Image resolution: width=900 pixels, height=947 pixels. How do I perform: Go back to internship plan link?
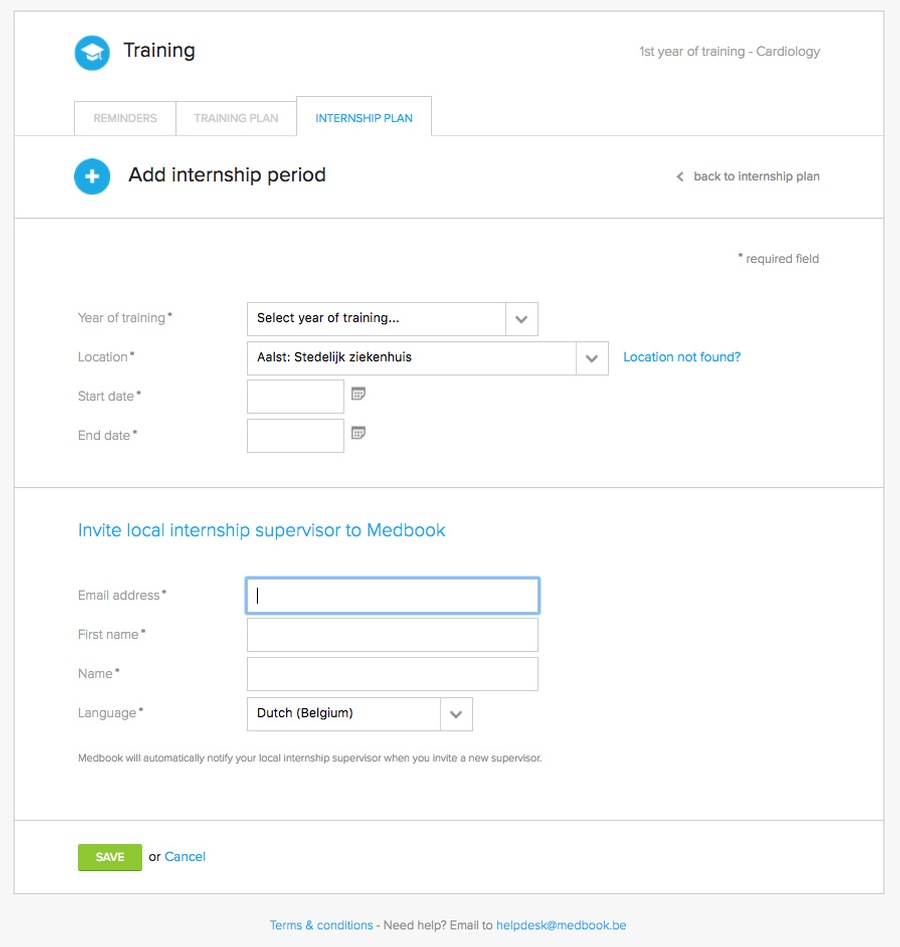756,176
